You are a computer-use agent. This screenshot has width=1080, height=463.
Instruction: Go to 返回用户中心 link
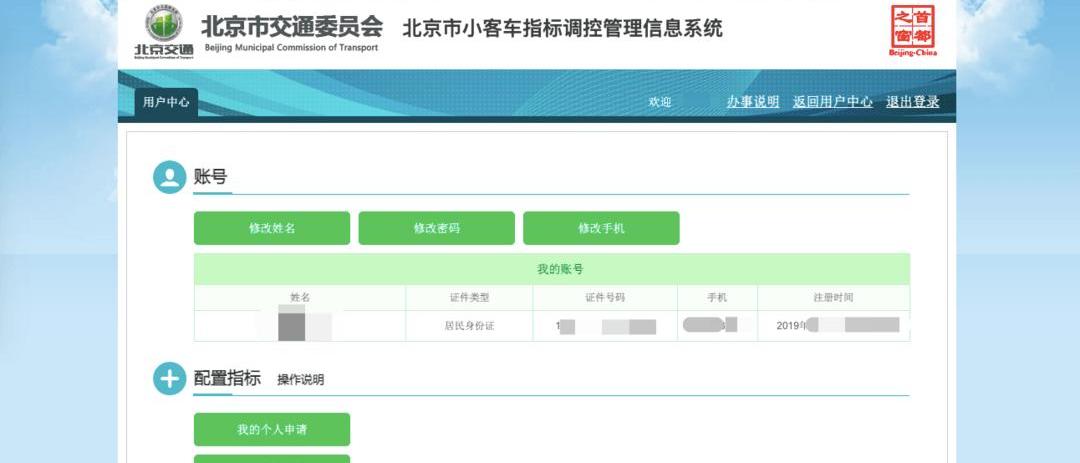point(833,102)
